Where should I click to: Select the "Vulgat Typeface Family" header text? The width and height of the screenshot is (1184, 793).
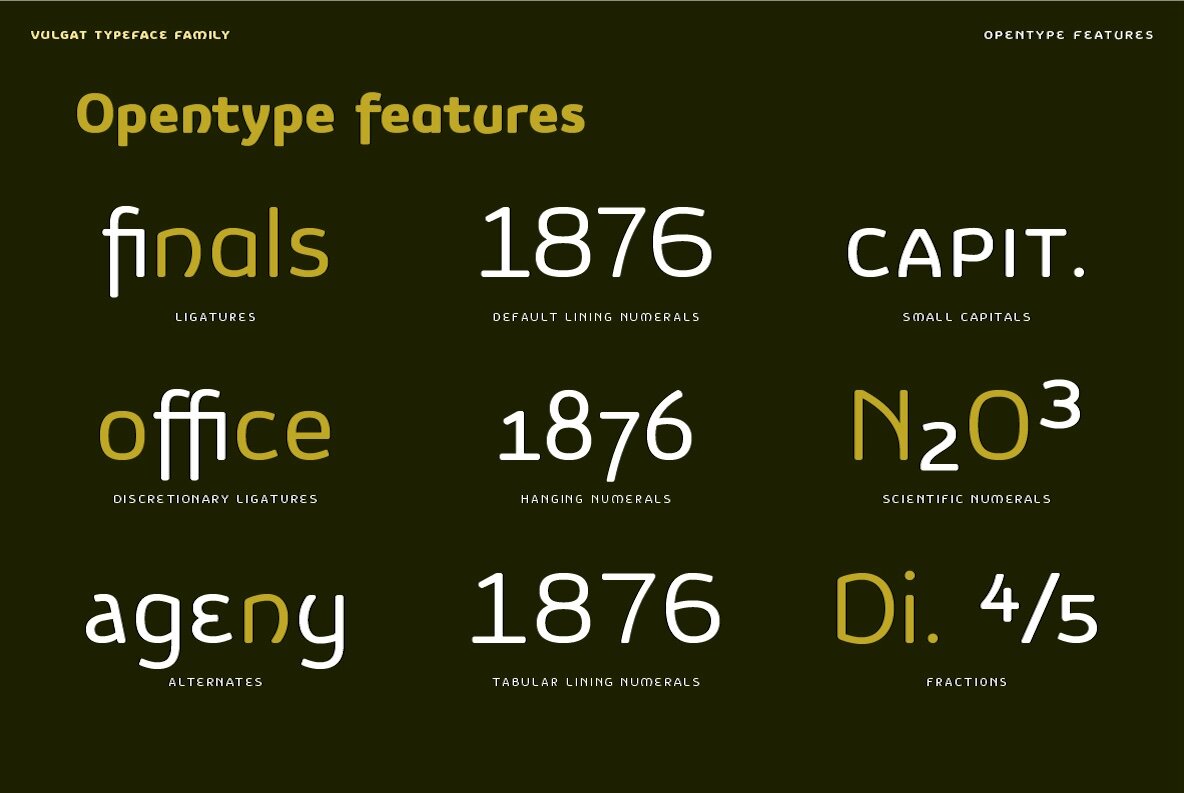pos(130,35)
